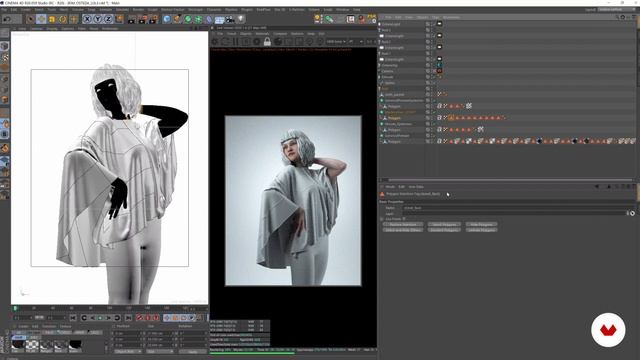Click Octane Live Viewer send scene icon
Viewport: 640px width, 360px height.
coord(215,42)
